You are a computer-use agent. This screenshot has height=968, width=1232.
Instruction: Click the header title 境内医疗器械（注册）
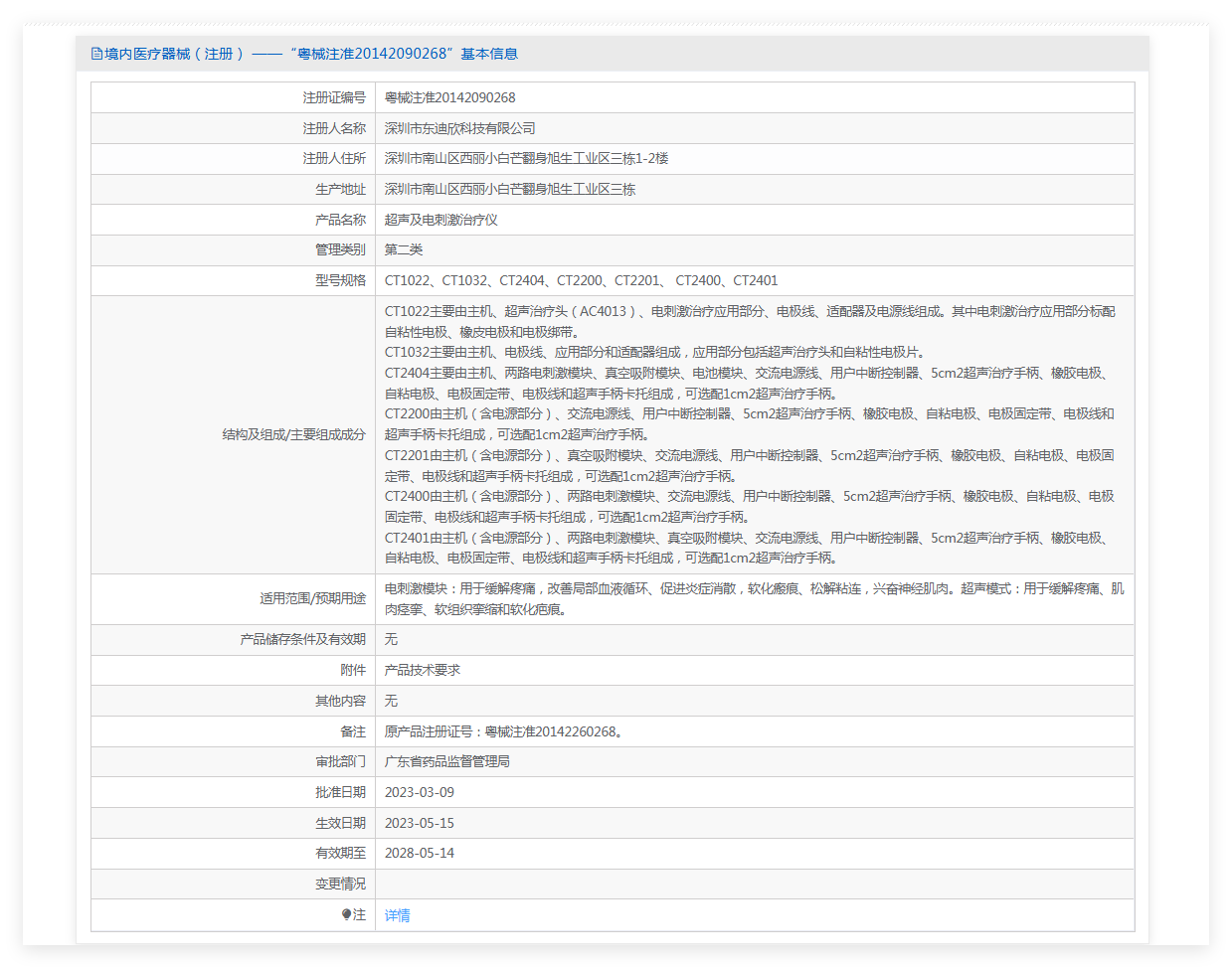pyautogui.click(x=174, y=54)
